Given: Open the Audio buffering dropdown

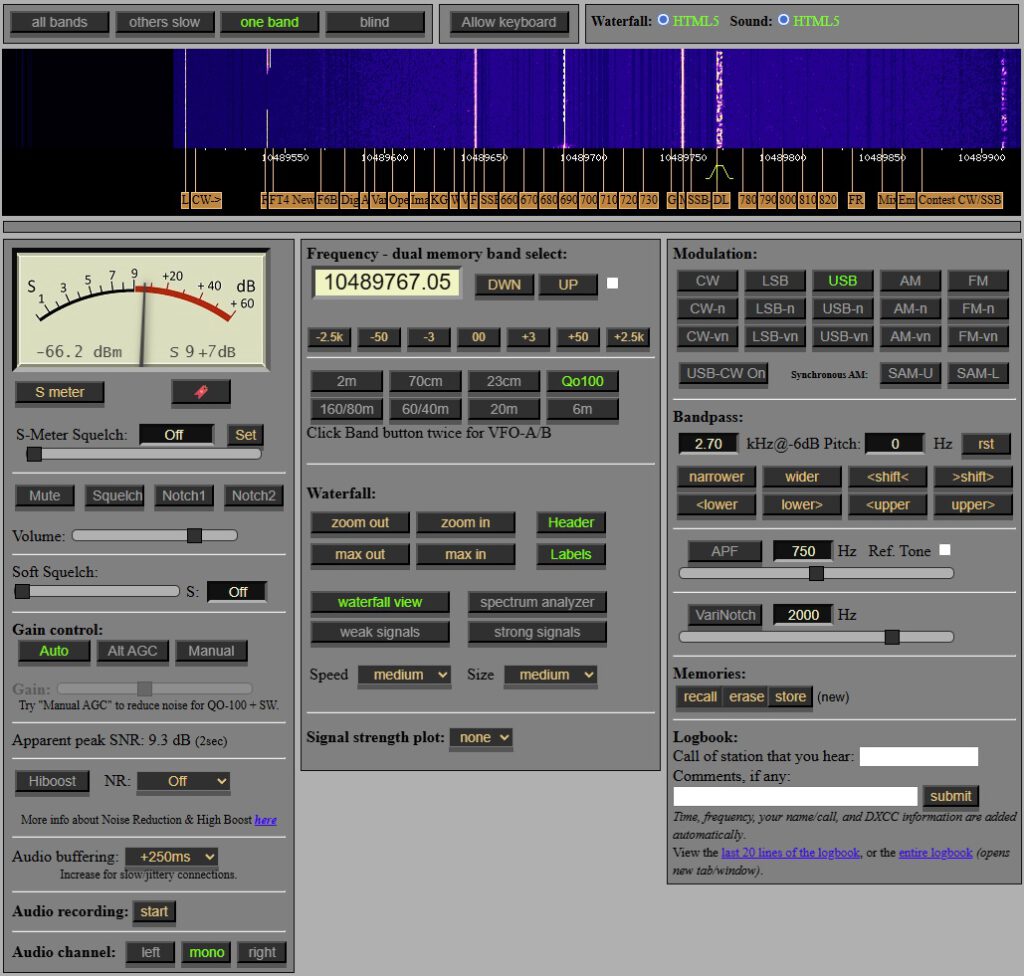Looking at the screenshot, I should point(171,857).
